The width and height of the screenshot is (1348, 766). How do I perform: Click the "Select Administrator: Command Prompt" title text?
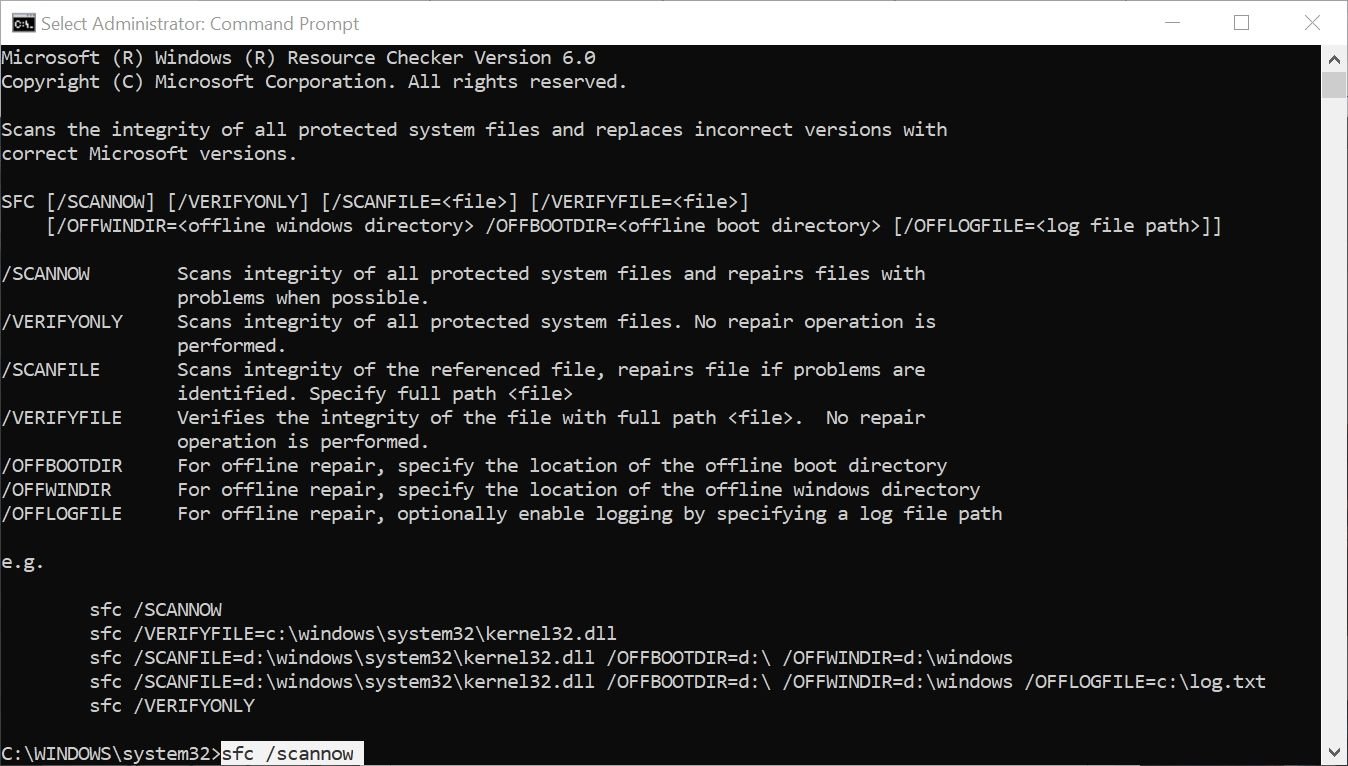(200, 23)
